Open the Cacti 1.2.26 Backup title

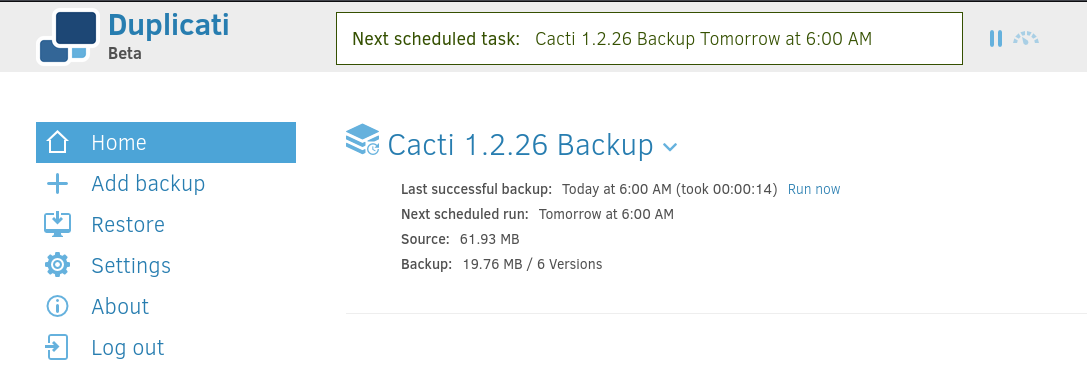click(520, 145)
